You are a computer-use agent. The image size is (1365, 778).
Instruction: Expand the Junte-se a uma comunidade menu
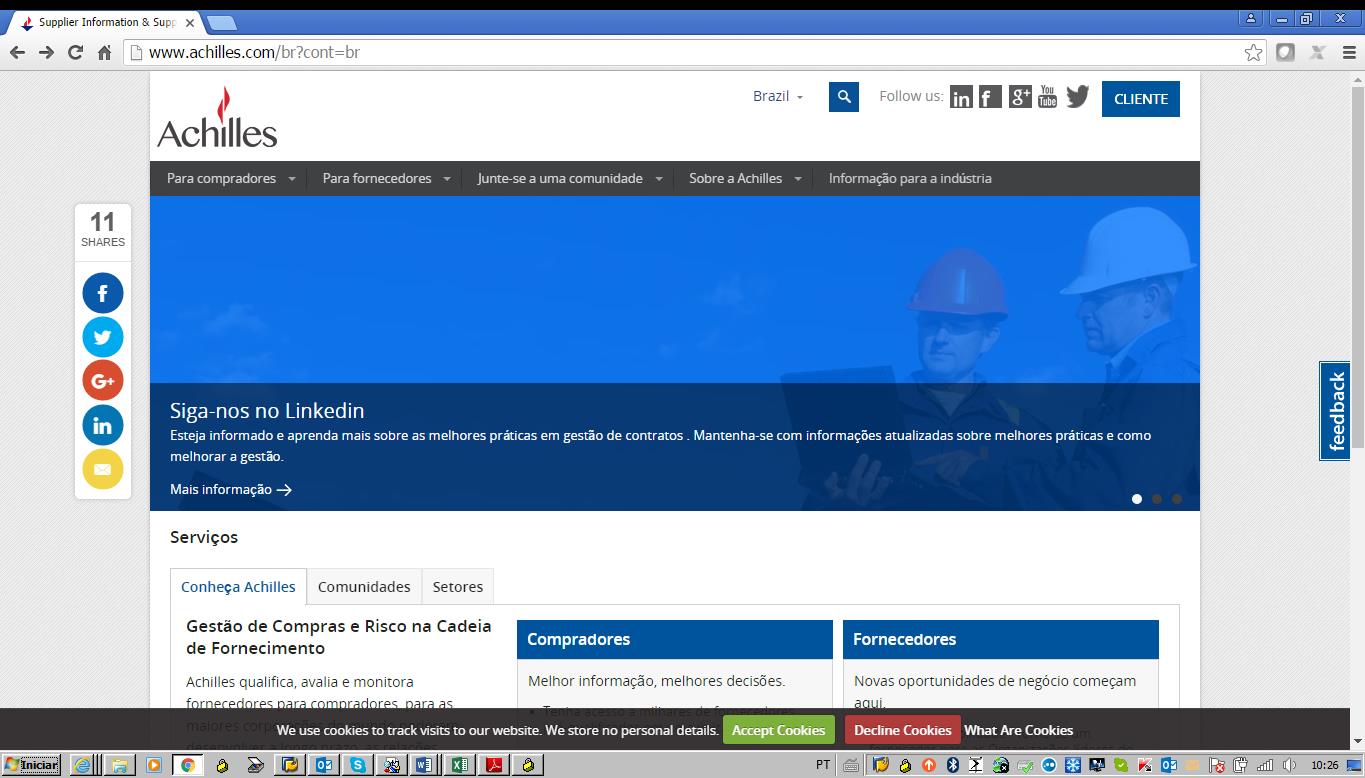570,178
